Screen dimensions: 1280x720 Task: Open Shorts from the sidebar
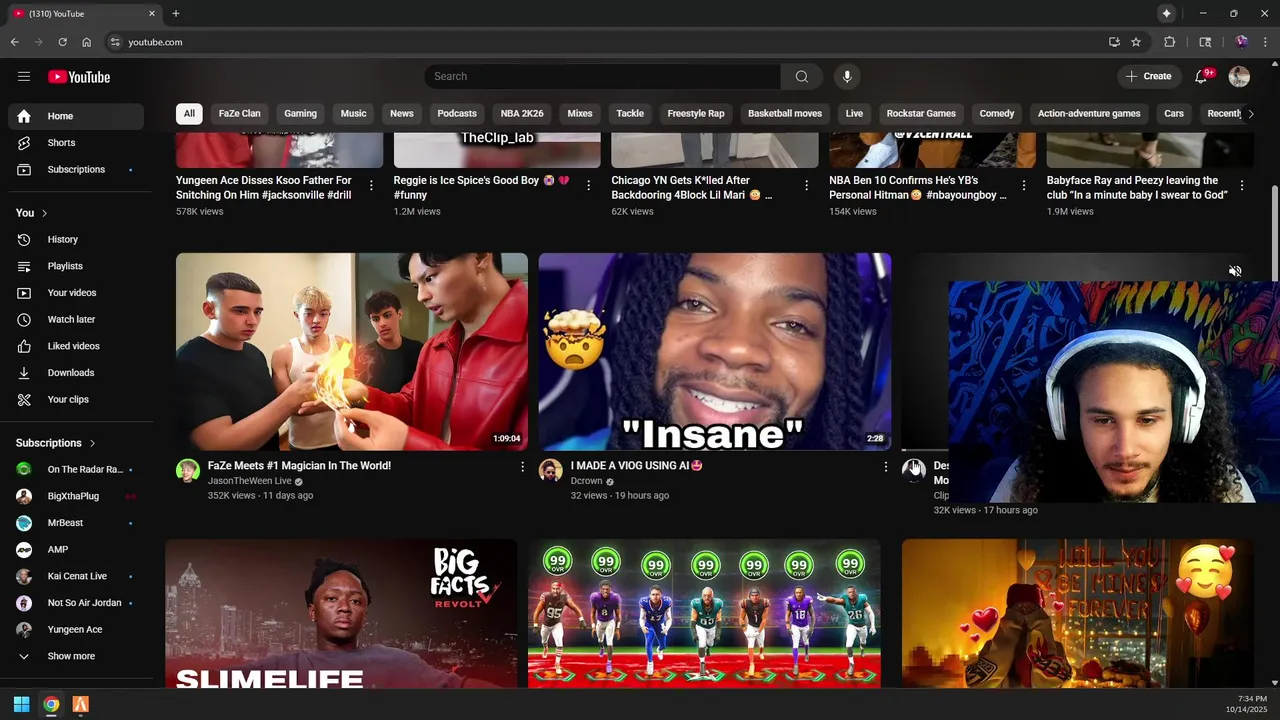click(76, 143)
